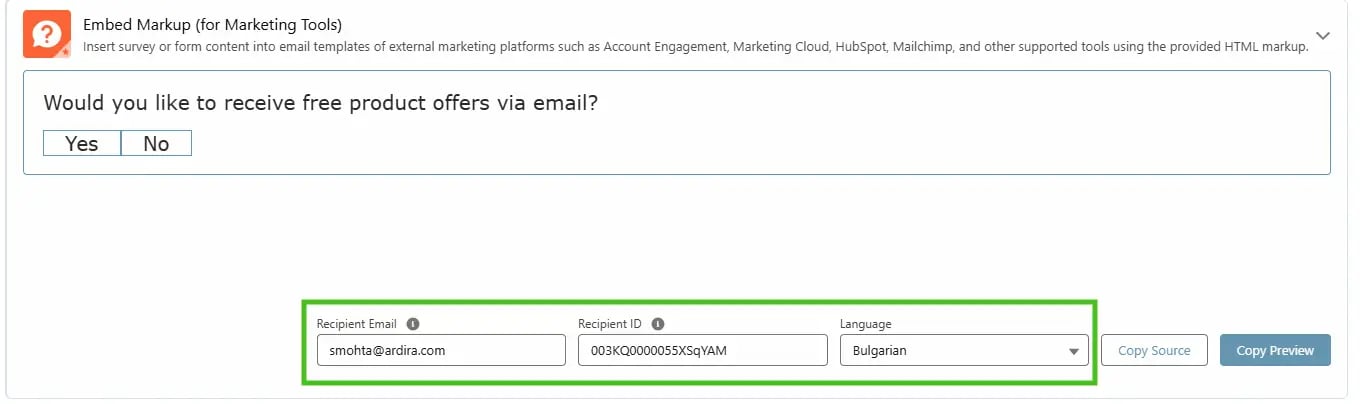Click the Embed Markup (for Marketing Tools) title
Viewport: 1361px width, 404px height.
point(212,25)
